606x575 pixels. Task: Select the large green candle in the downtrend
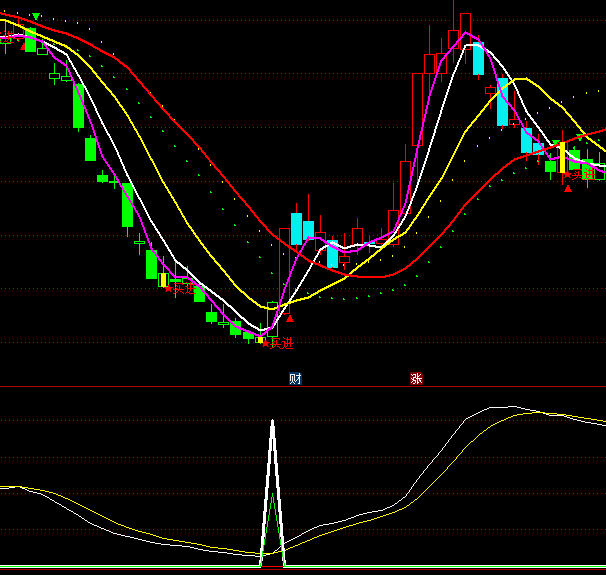click(127, 205)
